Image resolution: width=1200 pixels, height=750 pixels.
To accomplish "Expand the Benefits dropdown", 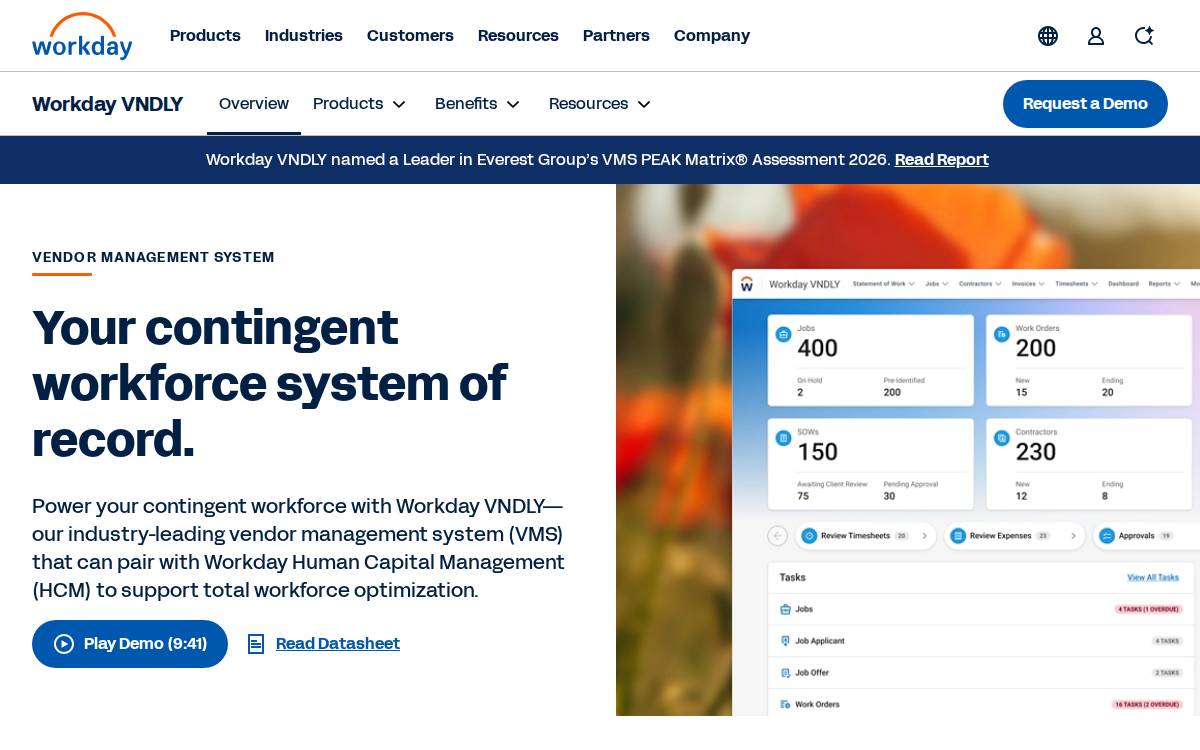I will point(478,104).
